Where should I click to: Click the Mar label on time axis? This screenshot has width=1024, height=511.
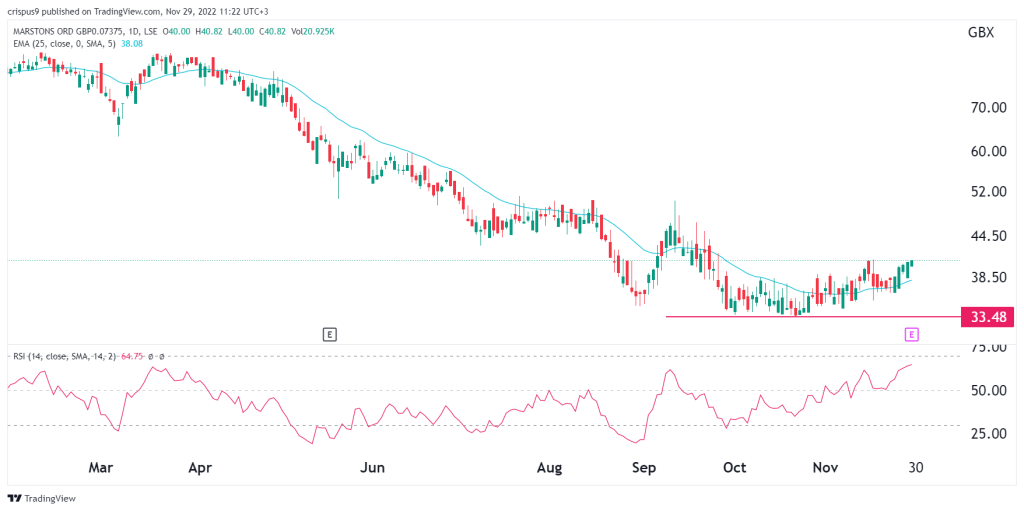(x=101, y=468)
